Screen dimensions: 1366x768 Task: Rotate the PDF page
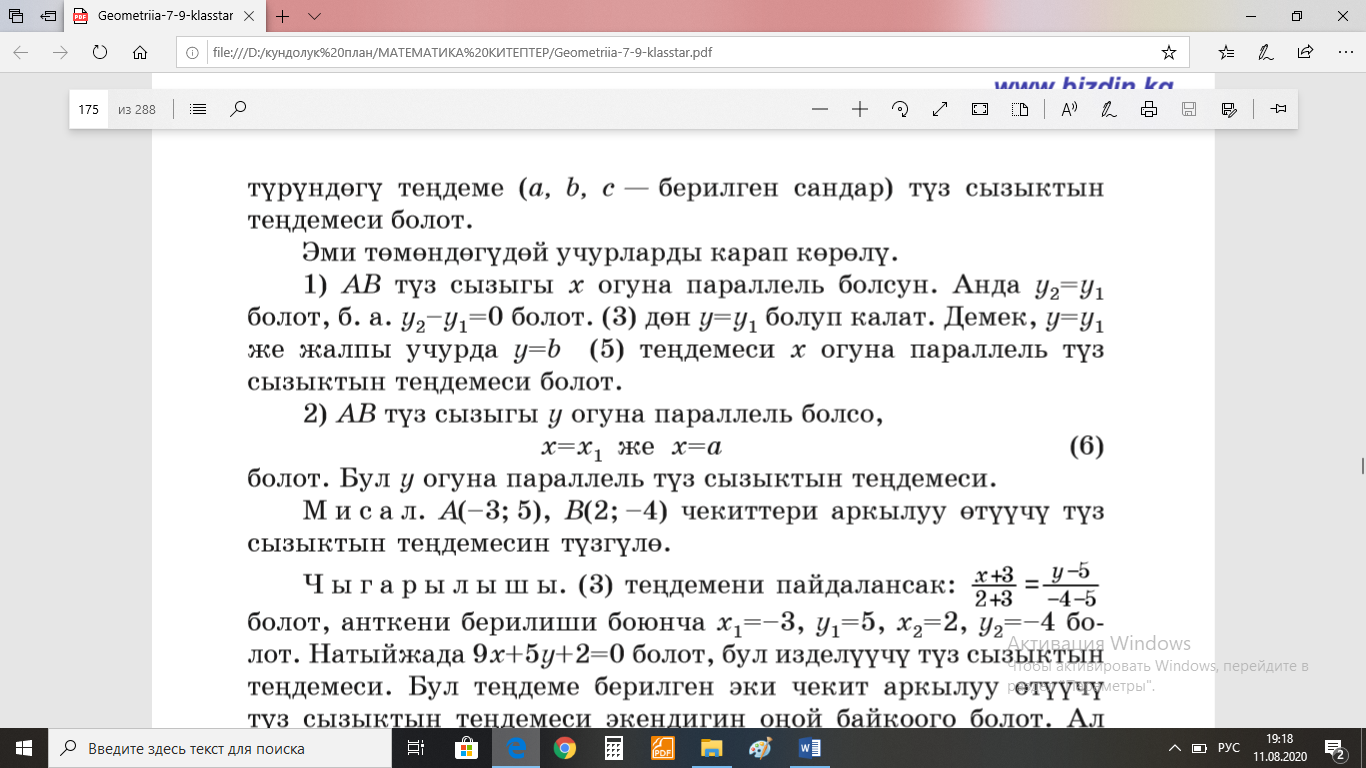900,109
